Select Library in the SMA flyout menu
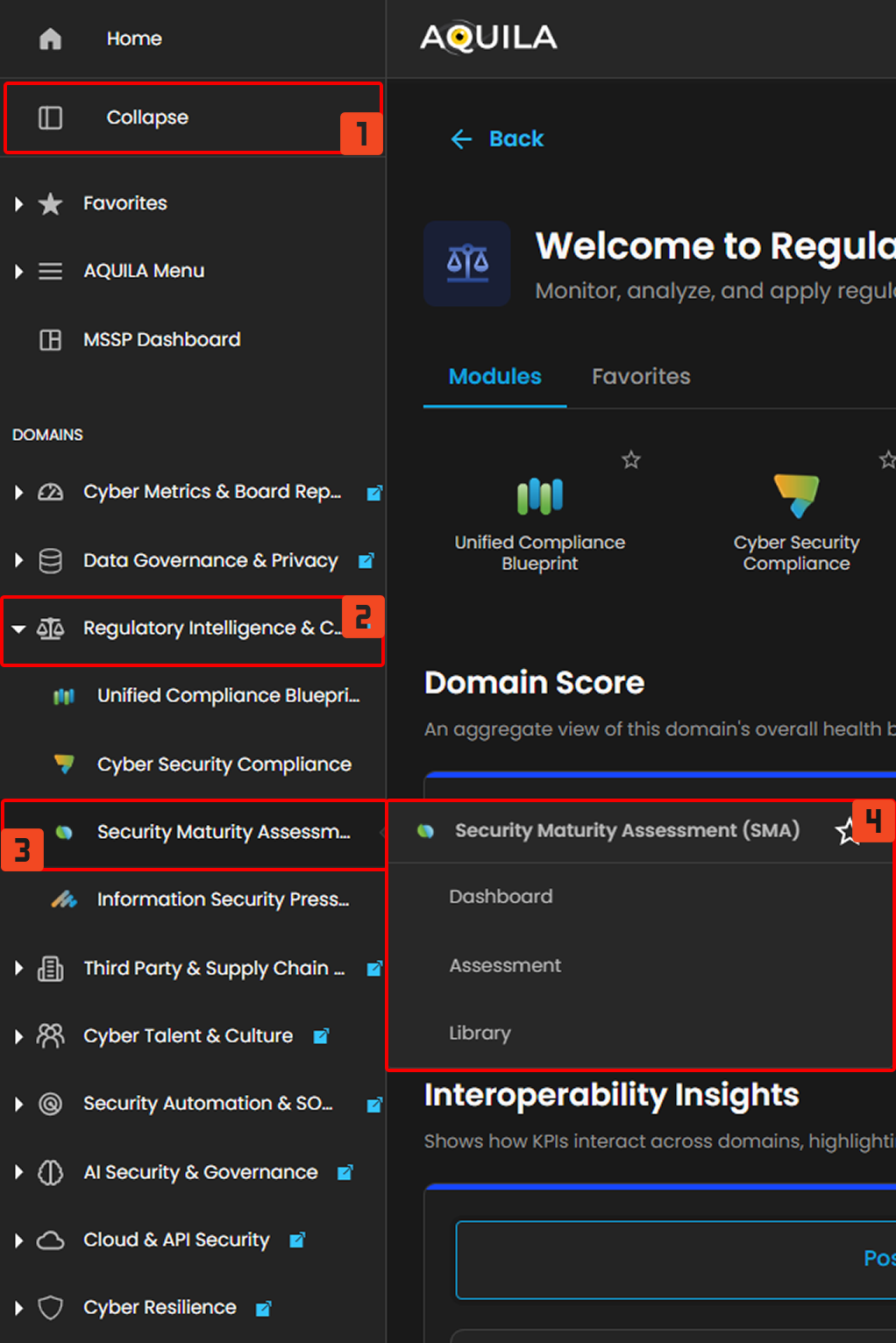896x1343 pixels. [480, 1034]
